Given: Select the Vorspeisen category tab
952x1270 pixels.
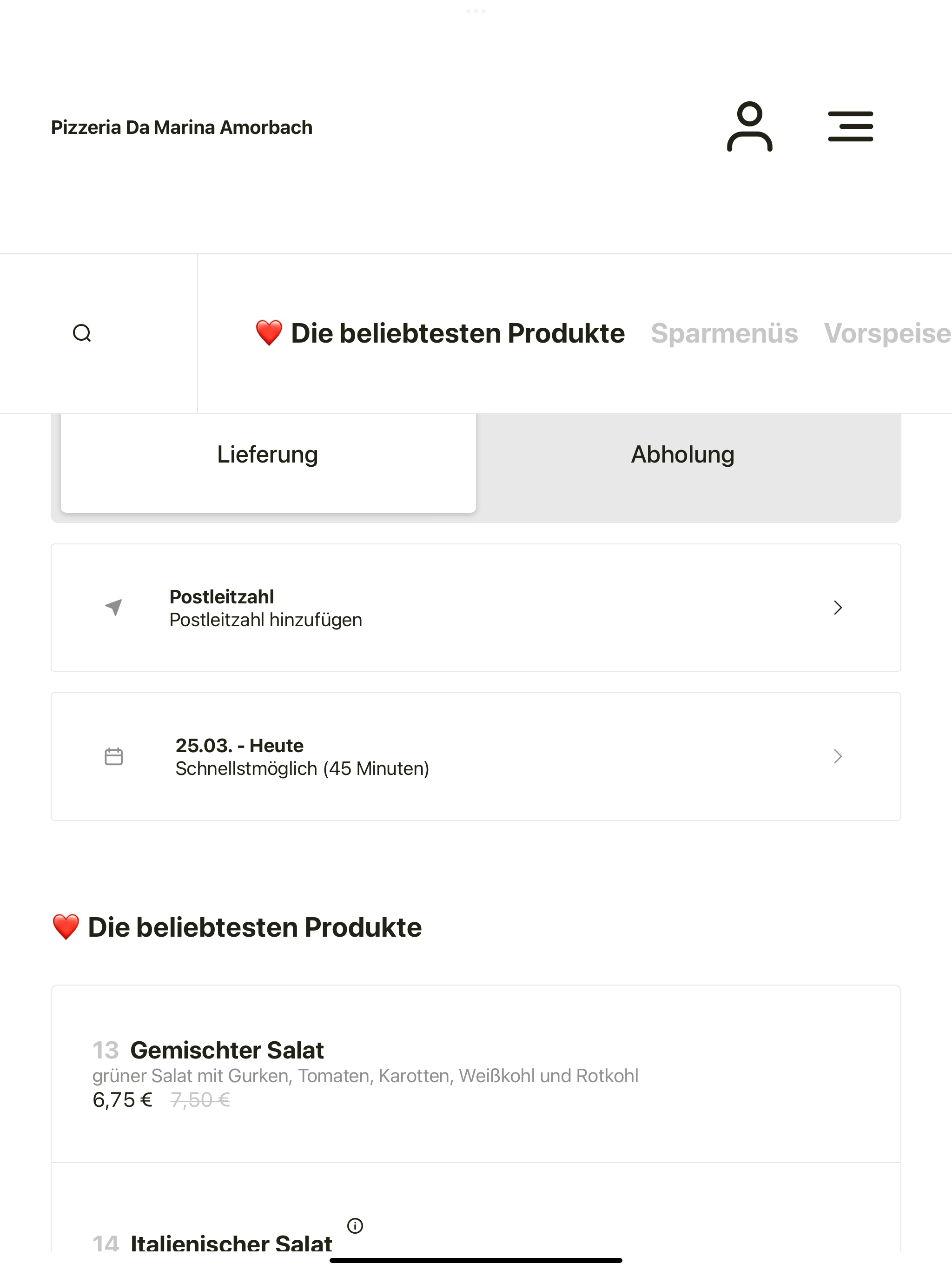Looking at the screenshot, I should 888,333.
